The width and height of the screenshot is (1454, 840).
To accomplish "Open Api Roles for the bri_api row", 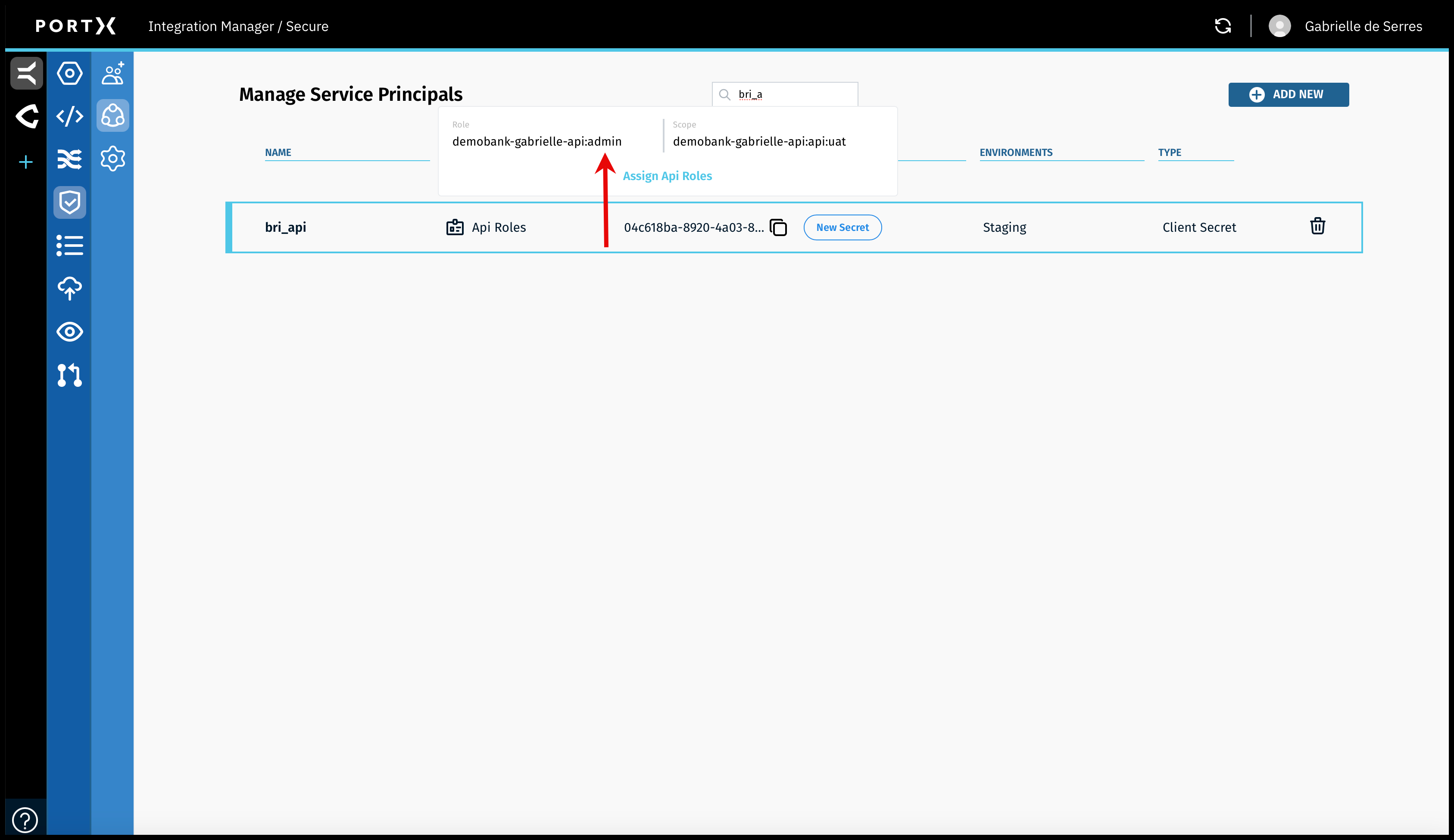I will click(486, 227).
